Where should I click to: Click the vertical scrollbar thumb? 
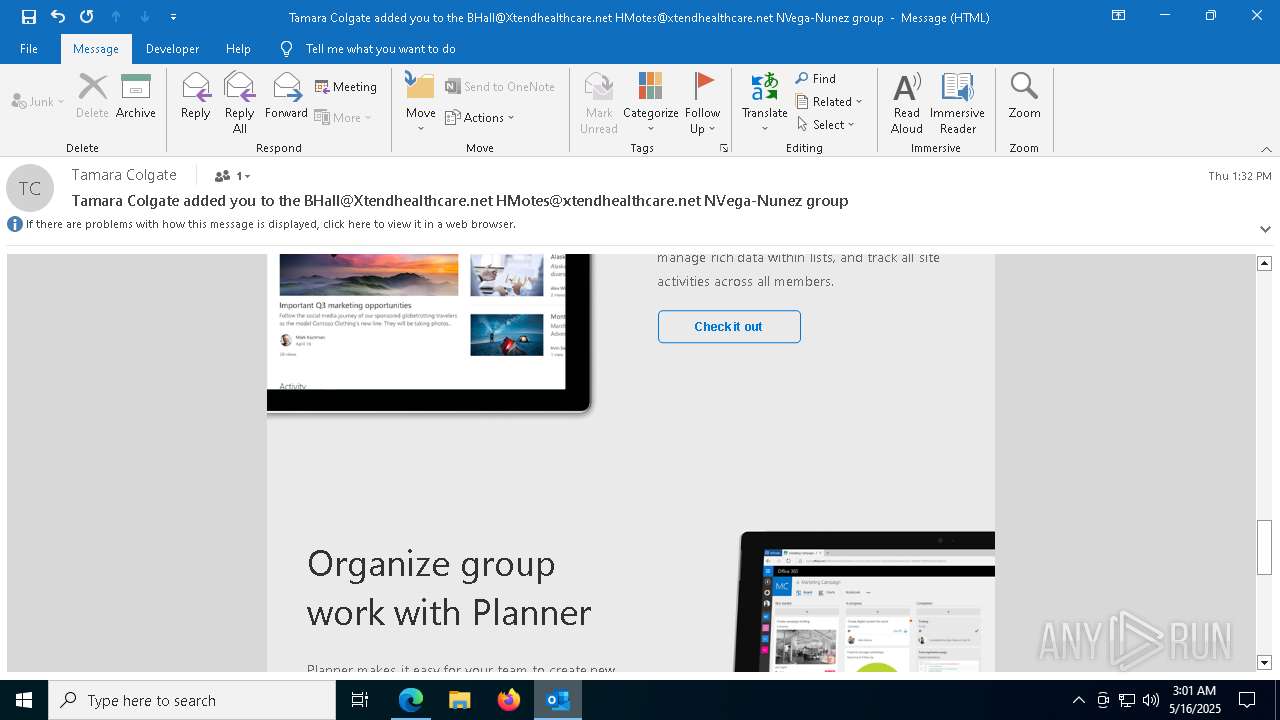pos(1264,548)
